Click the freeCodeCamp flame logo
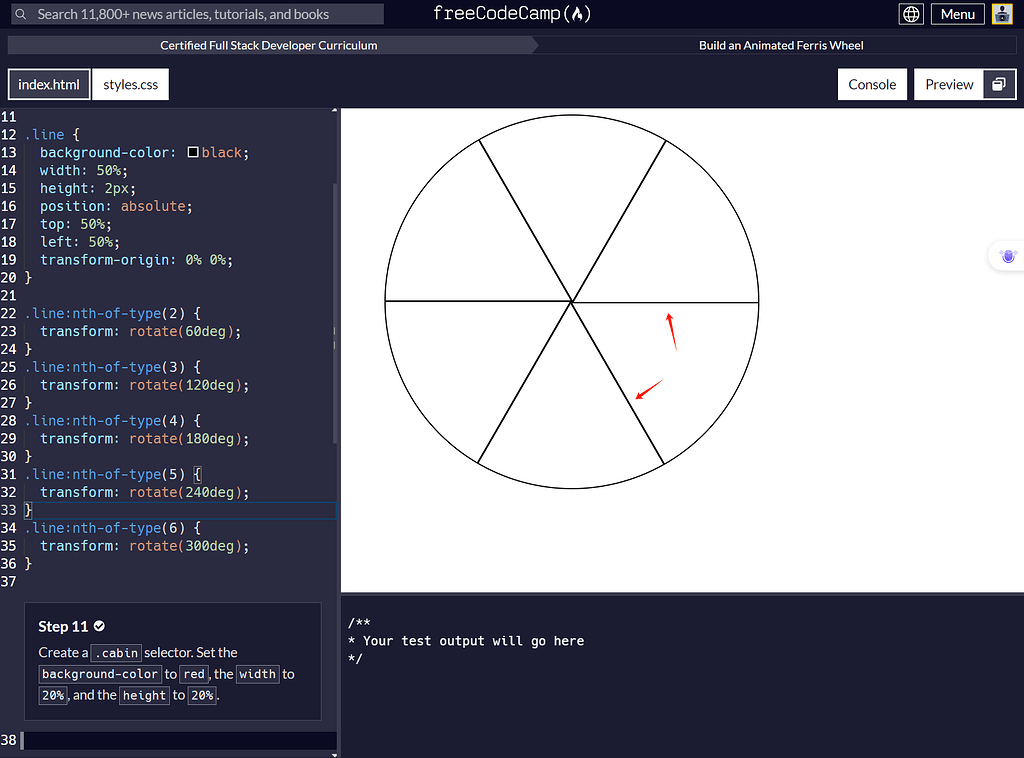Image resolution: width=1024 pixels, height=758 pixels. (x=576, y=14)
